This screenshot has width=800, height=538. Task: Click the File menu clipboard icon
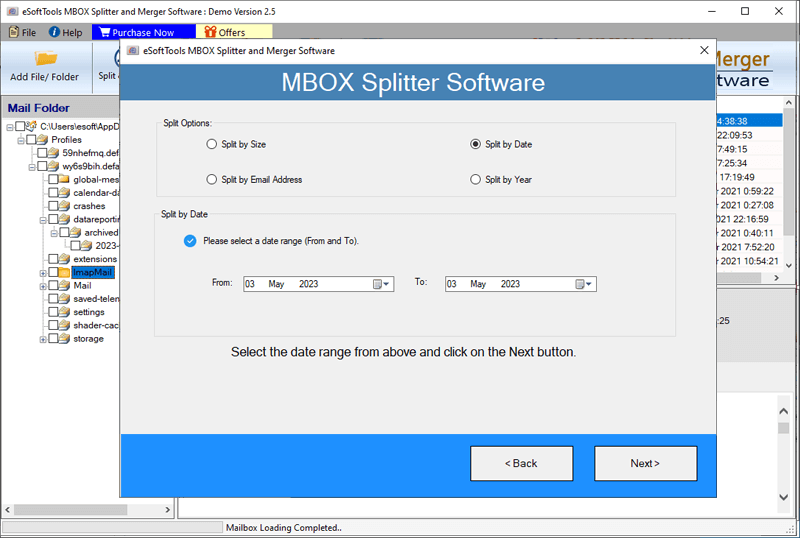tap(14, 32)
